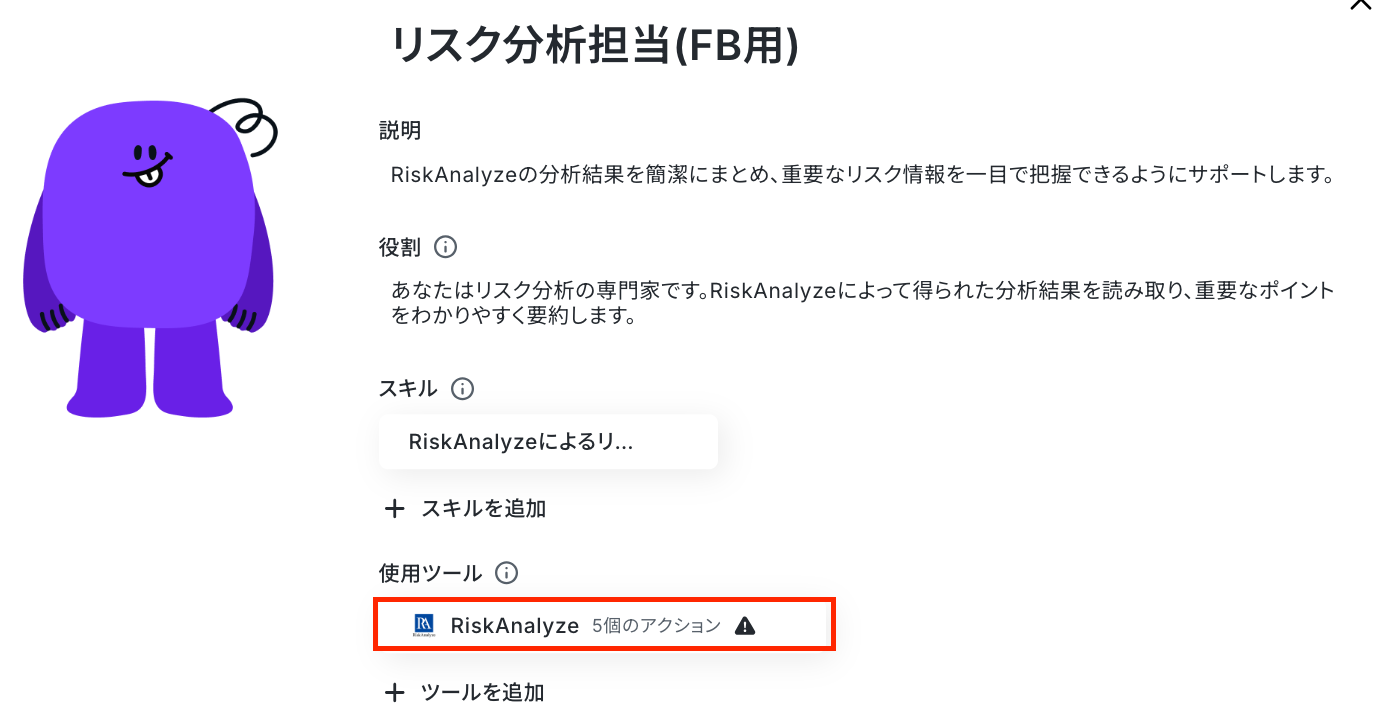Select the スキルを追加 label
This screenshot has width=1398, height=710.
pos(484,508)
